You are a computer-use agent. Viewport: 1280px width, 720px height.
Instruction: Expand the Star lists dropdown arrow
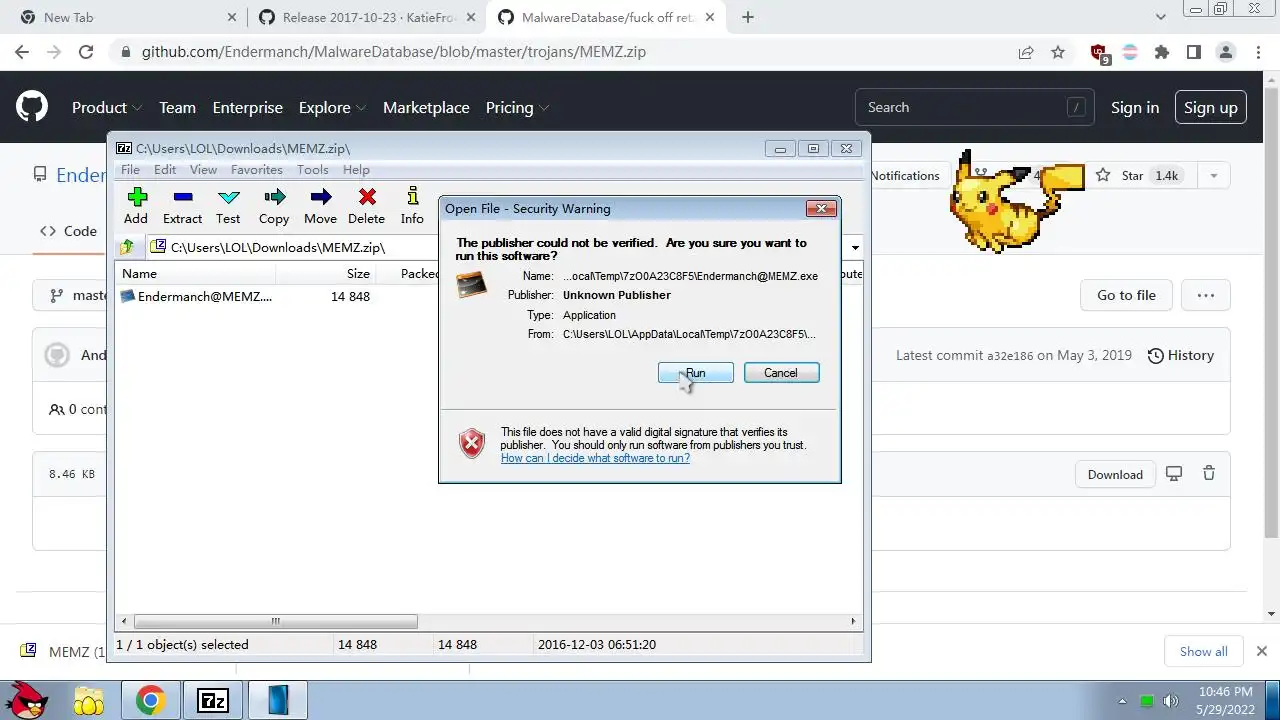pos(1213,176)
